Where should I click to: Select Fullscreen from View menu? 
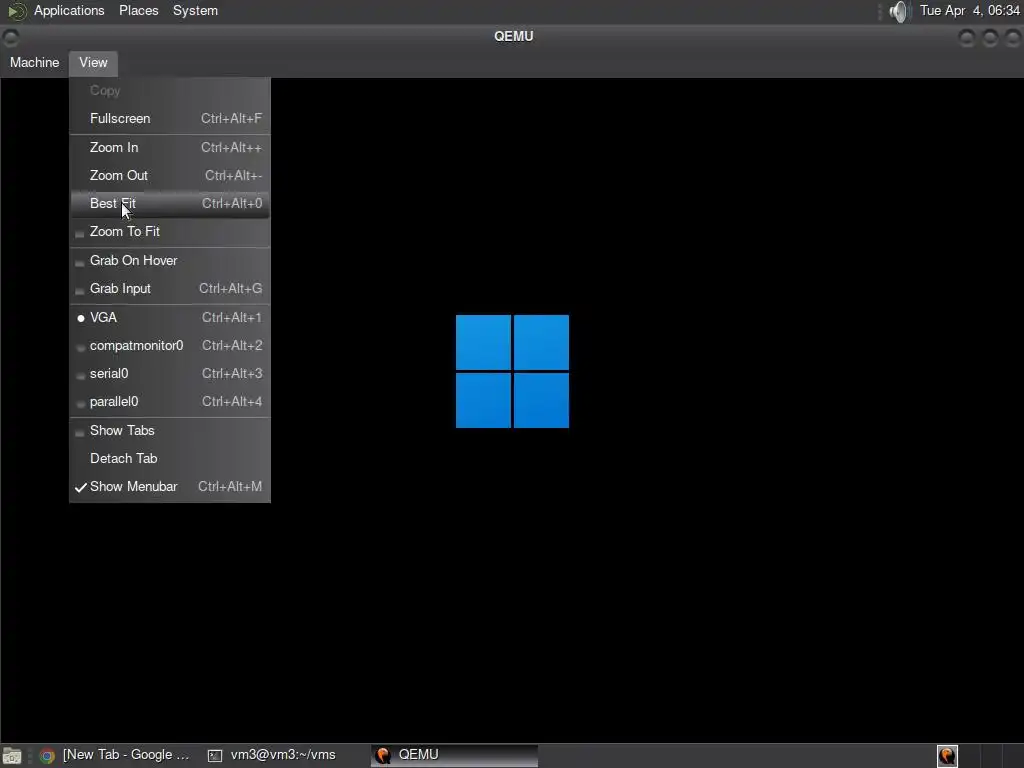[x=170, y=118]
